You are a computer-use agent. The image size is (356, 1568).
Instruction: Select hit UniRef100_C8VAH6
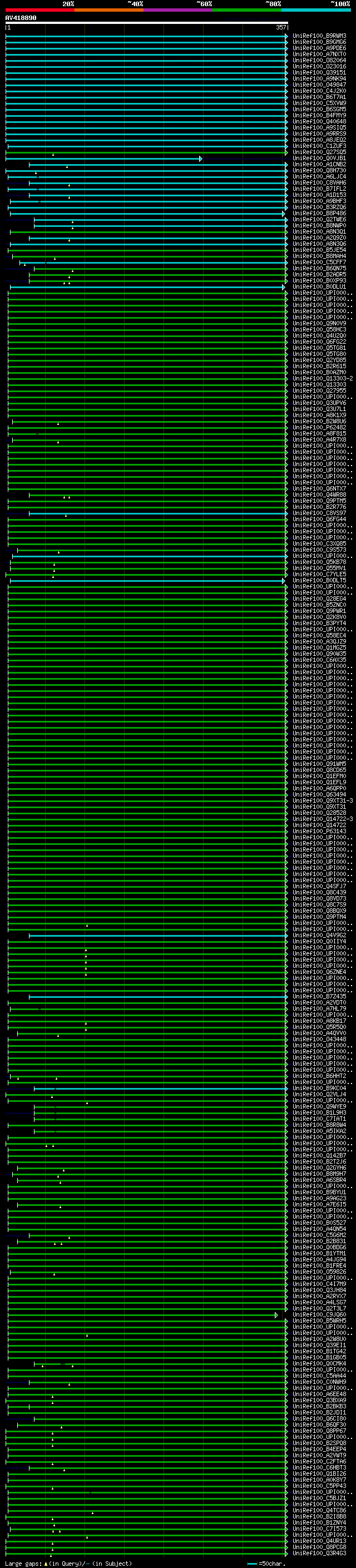(319, 182)
